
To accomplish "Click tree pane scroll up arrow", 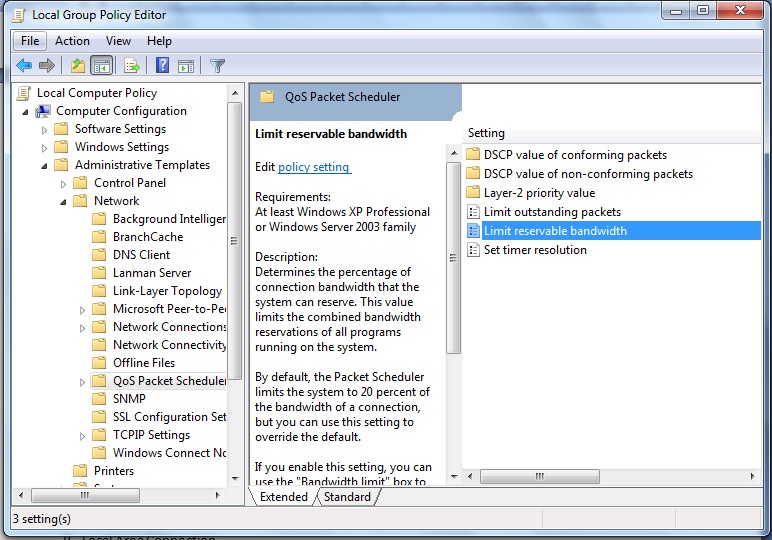I will point(235,93).
